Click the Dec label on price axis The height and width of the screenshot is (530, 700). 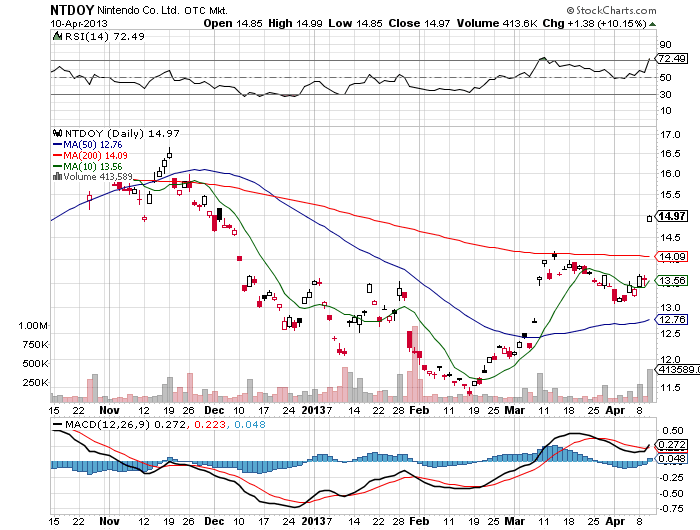tap(214, 410)
